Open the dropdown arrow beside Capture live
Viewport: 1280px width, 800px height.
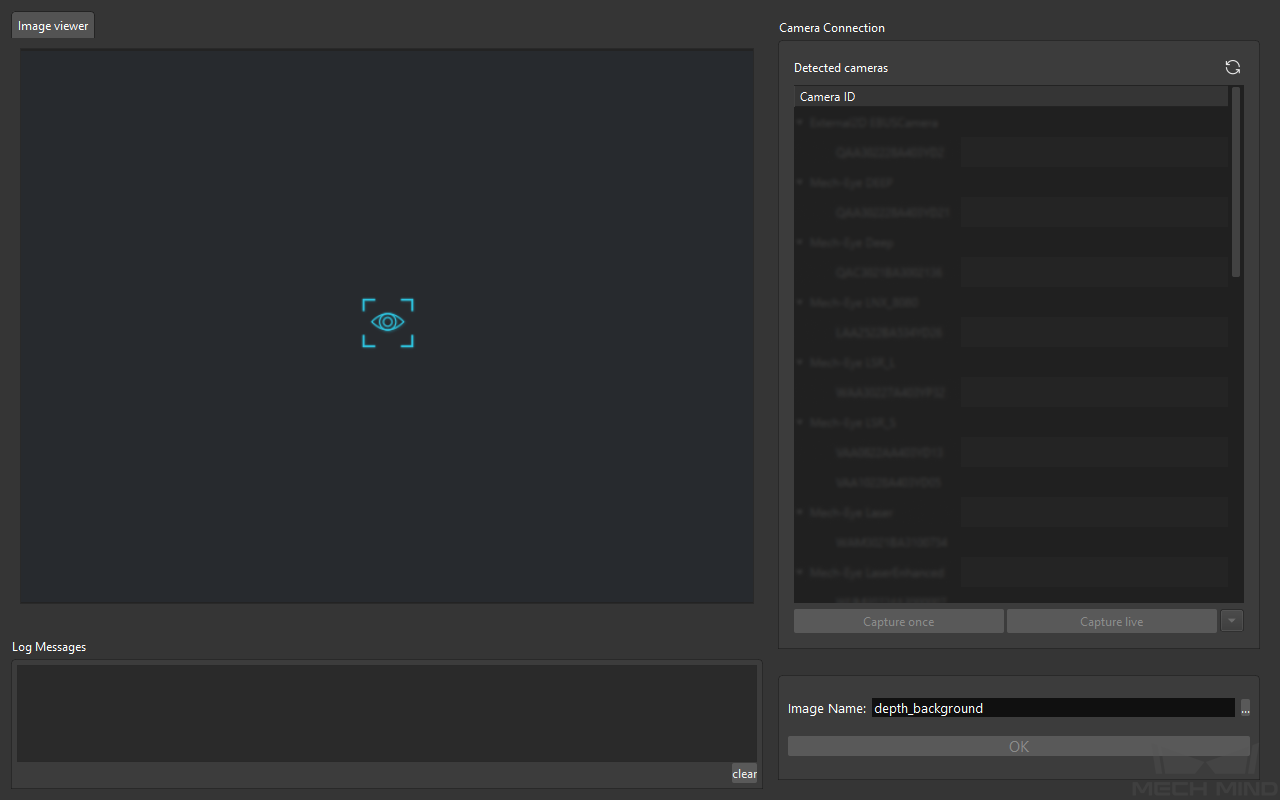[1232, 621]
